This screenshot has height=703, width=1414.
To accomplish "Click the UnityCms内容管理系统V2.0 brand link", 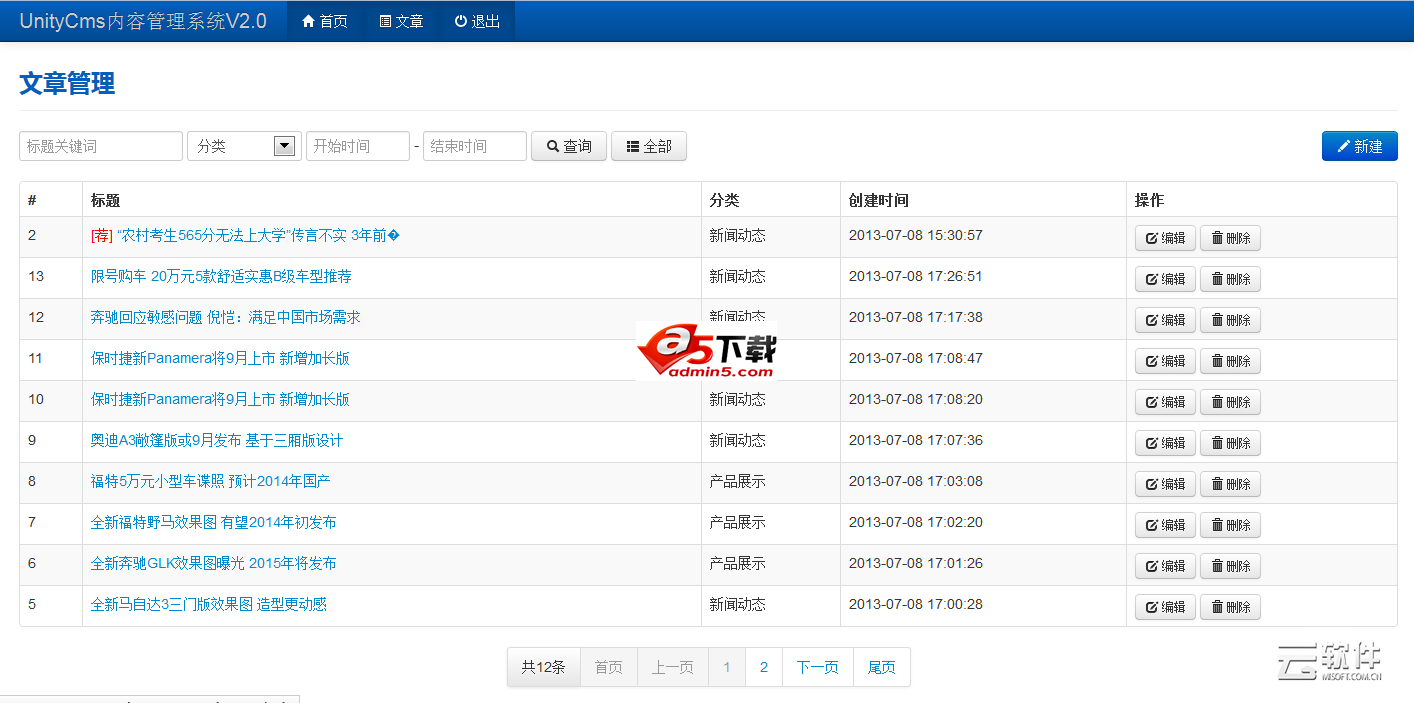I will 143,21.
